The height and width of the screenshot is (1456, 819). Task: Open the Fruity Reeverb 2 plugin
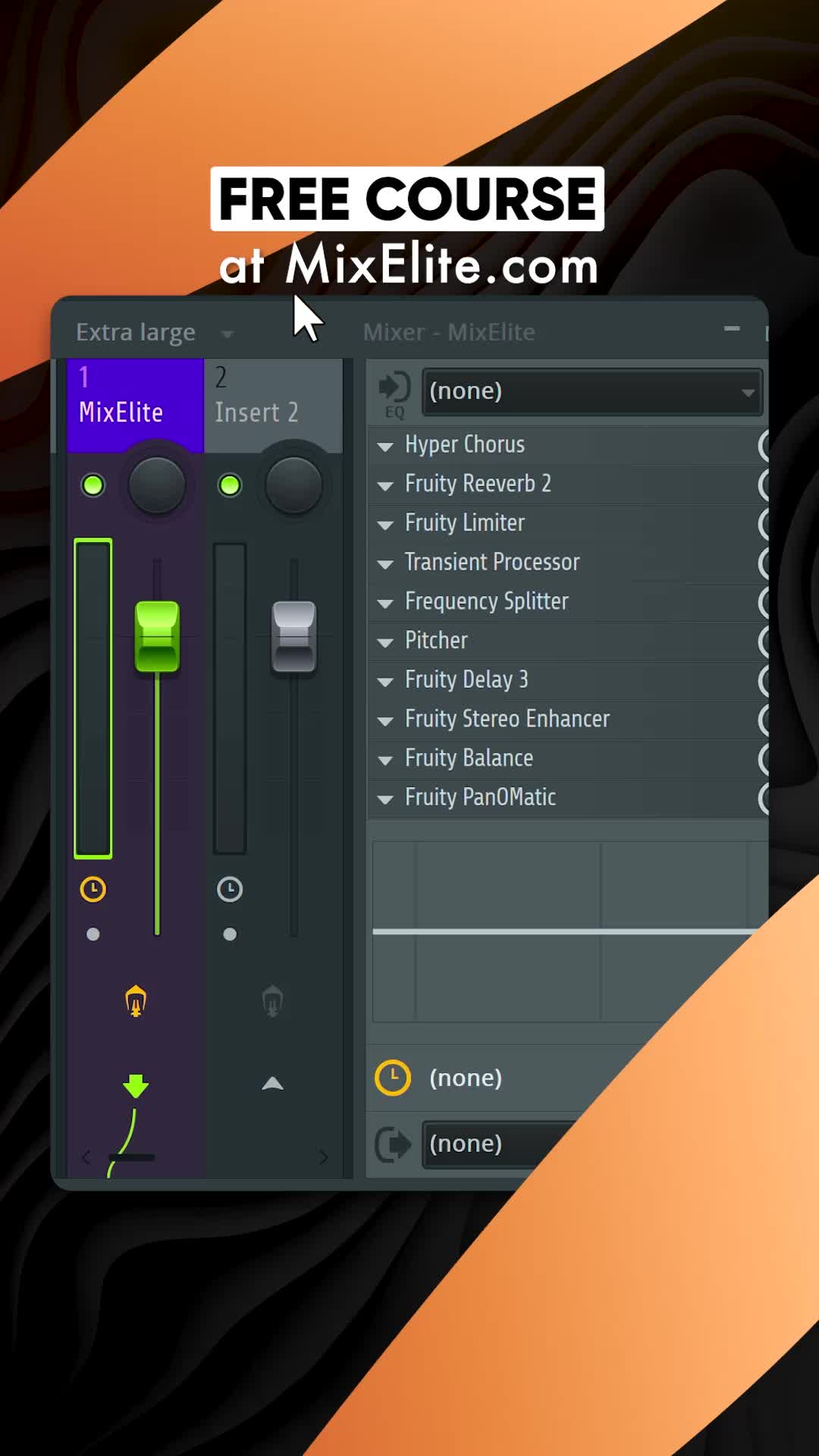478,484
